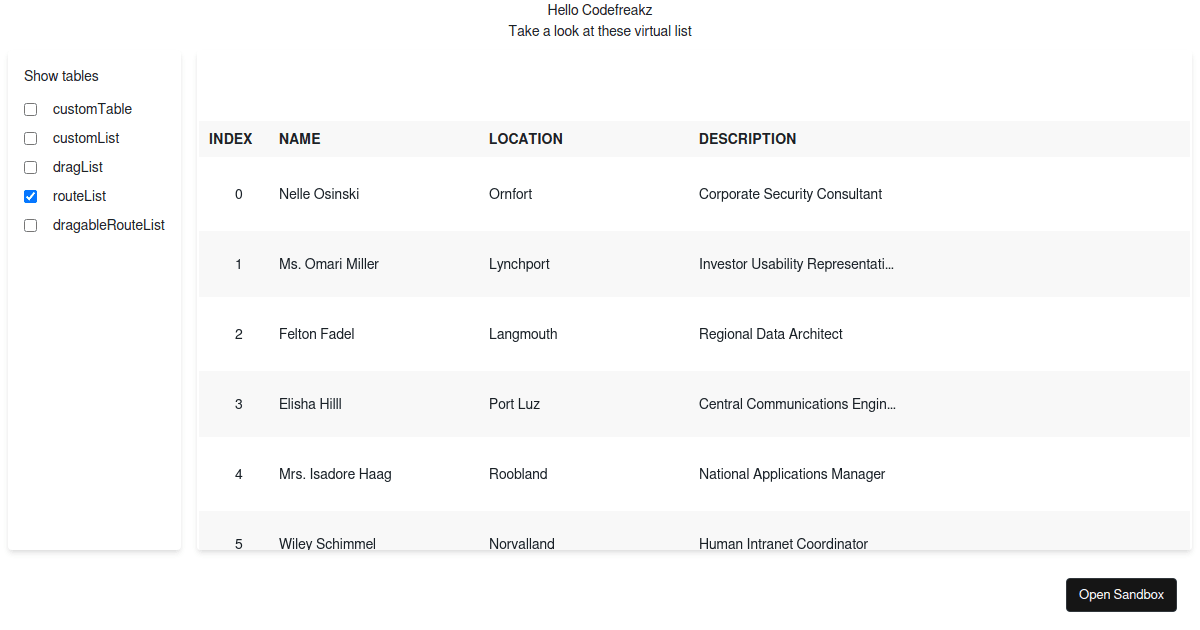Click the Port Luz location cell

pos(514,404)
